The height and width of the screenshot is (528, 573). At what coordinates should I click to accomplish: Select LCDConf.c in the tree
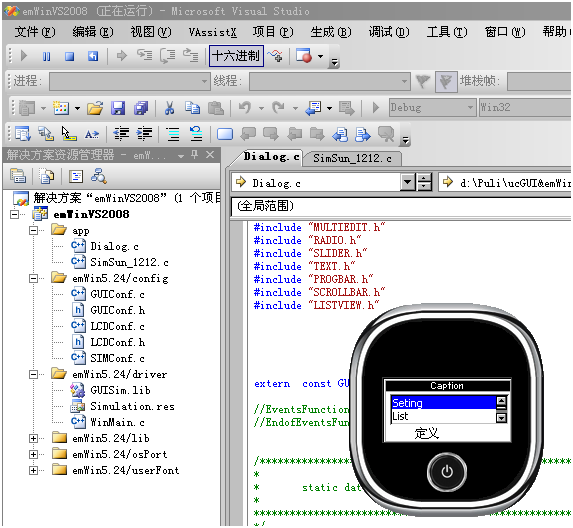tap(117, 326)
